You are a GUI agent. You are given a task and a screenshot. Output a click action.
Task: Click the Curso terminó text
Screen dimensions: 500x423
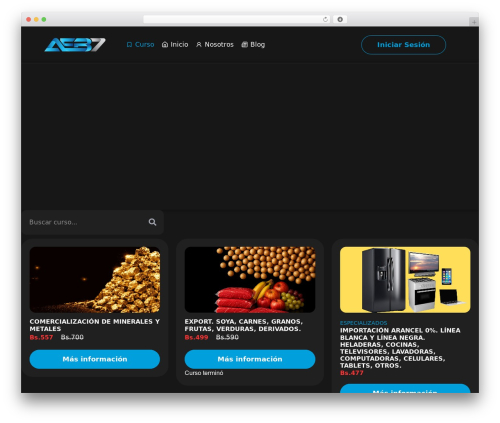coord(204,373)
